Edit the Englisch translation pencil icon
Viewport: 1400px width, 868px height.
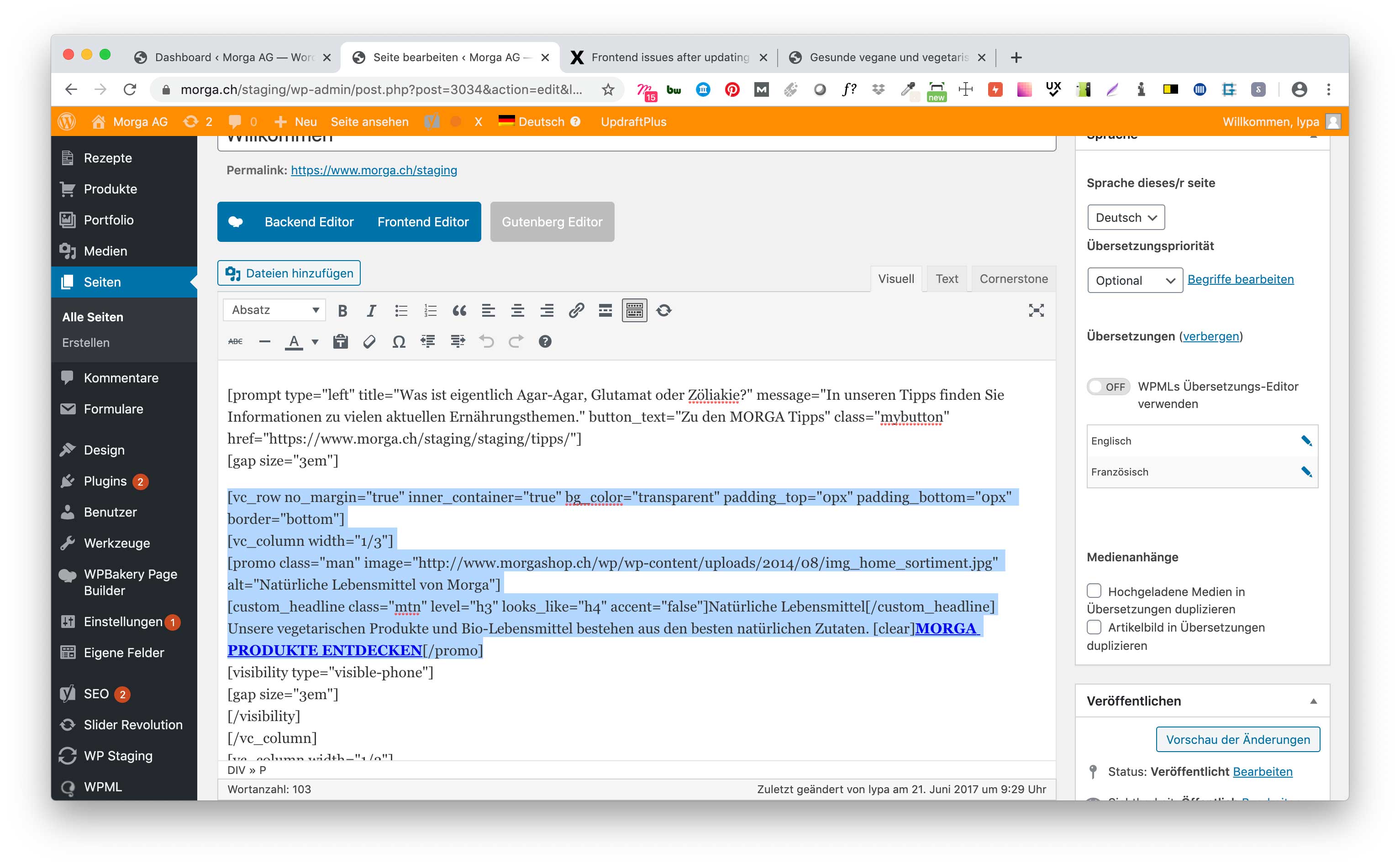coord(1306,441)
